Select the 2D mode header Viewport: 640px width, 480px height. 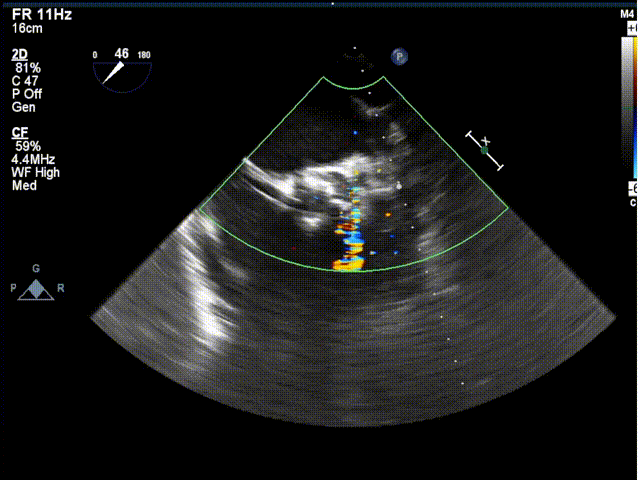point(20,54)
